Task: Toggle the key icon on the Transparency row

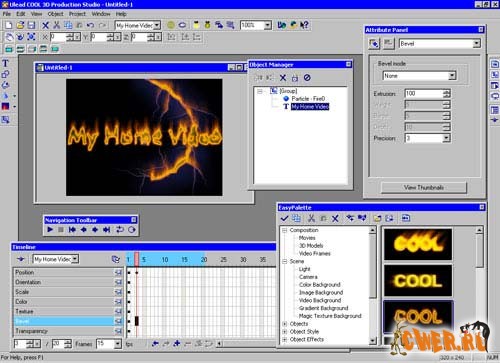Action: coord(118,331)
